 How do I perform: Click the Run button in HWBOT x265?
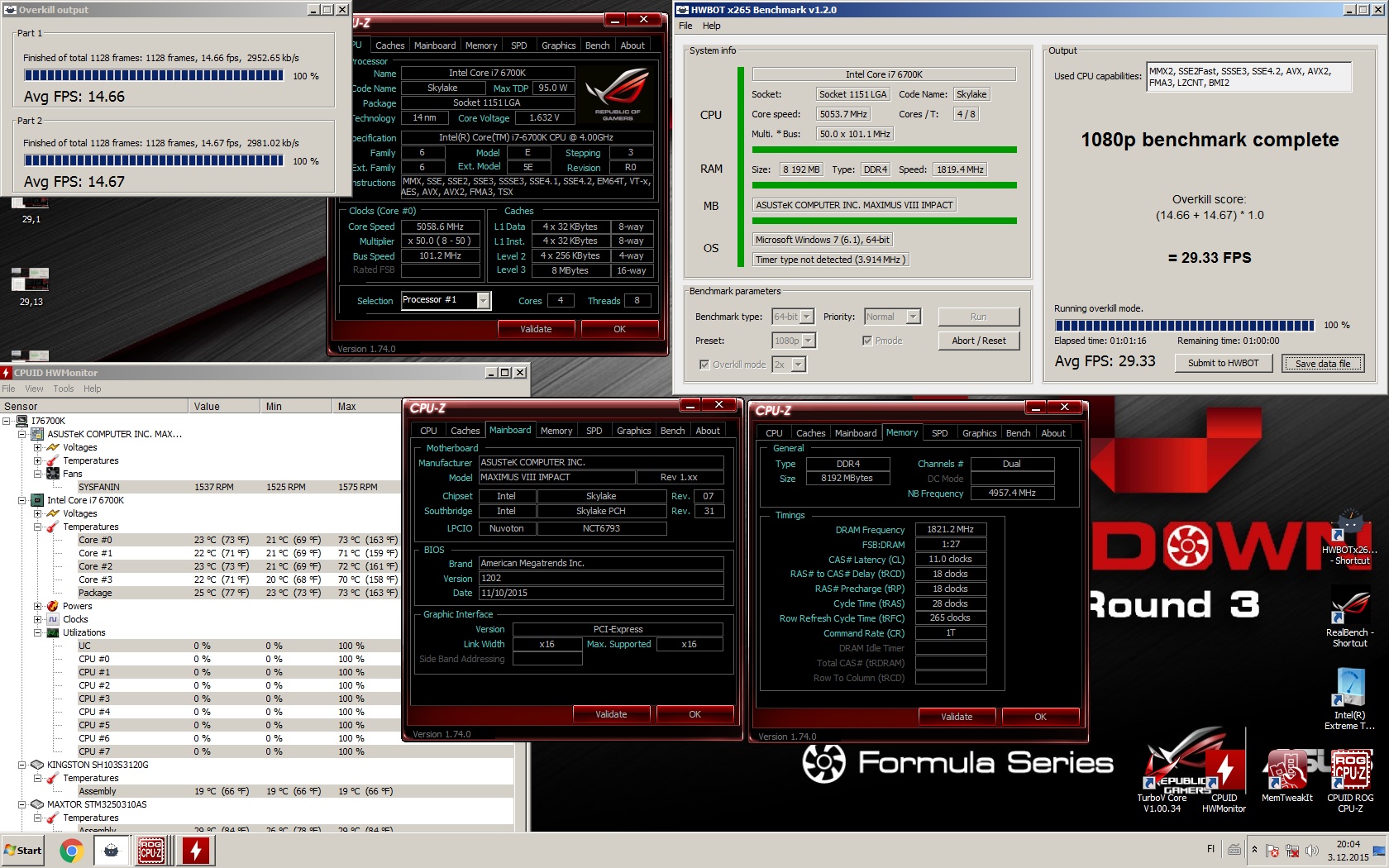point(979,317)
